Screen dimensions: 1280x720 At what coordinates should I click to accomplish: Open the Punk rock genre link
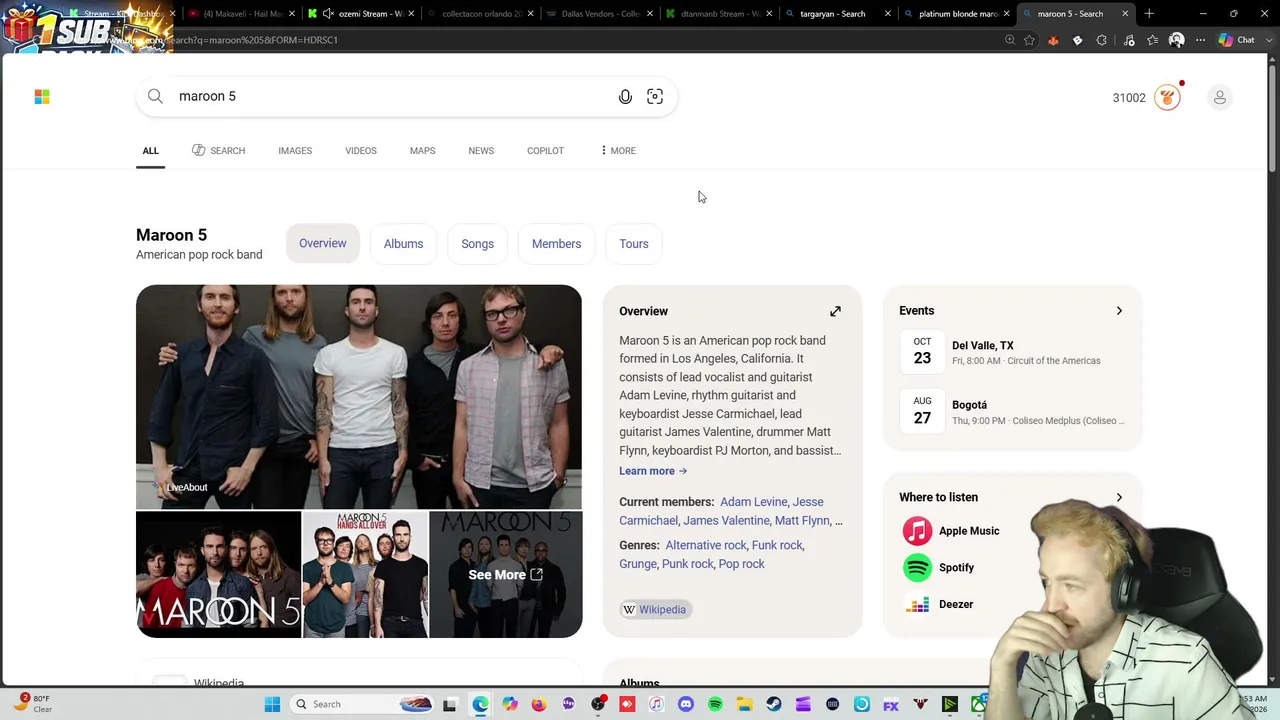688,564
